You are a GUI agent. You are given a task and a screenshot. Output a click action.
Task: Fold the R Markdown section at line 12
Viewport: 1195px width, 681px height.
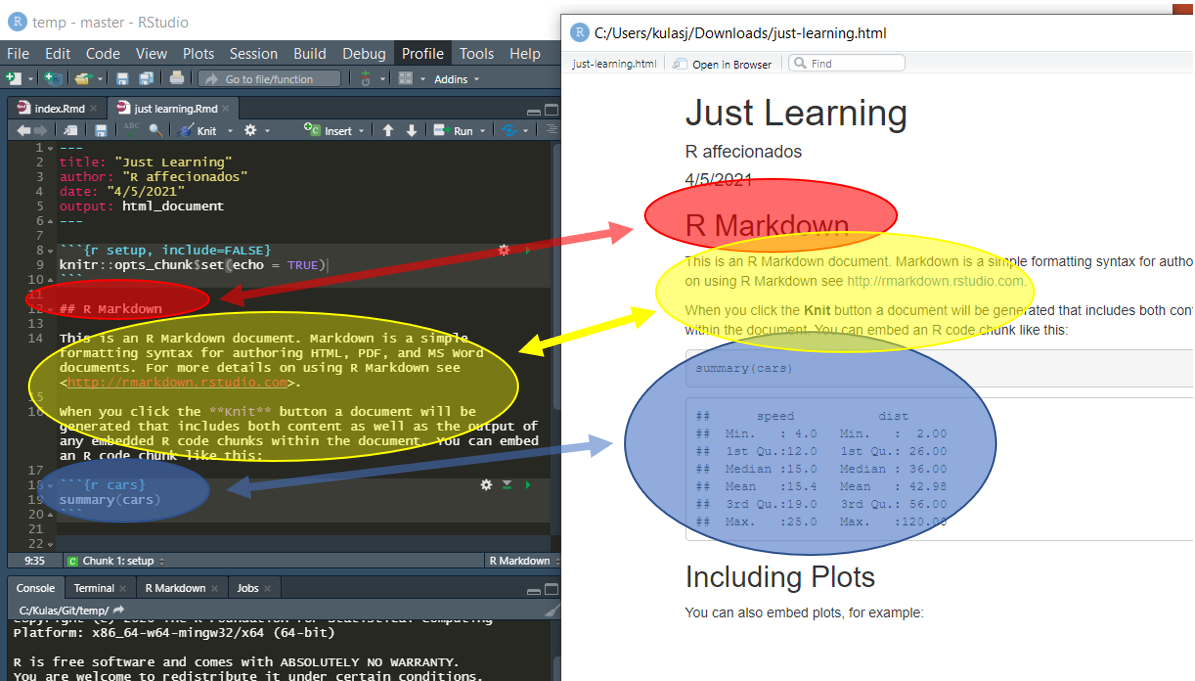click(50, 309)
